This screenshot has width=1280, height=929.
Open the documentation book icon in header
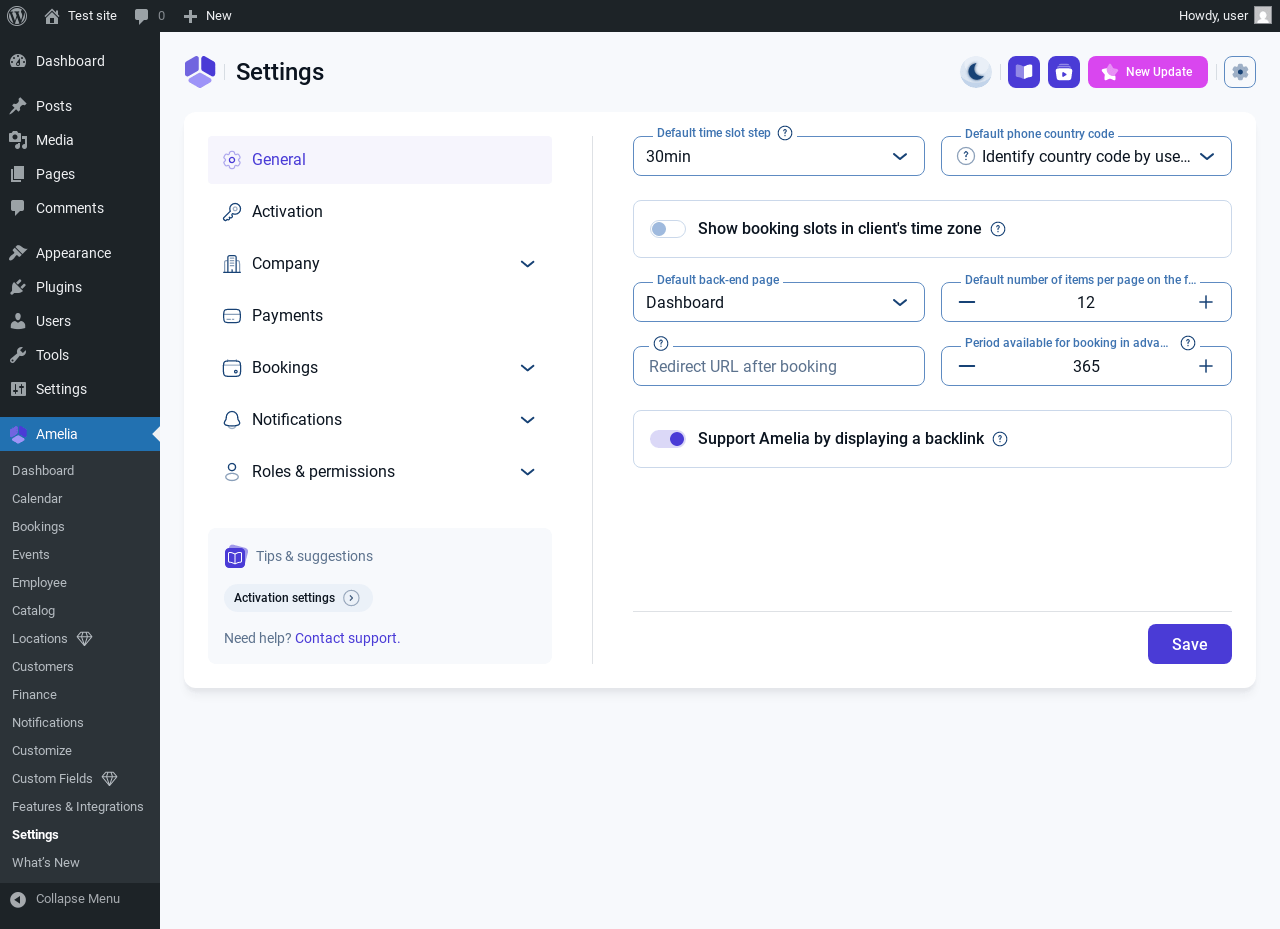pyautogui.click(x=1023, y=72)
